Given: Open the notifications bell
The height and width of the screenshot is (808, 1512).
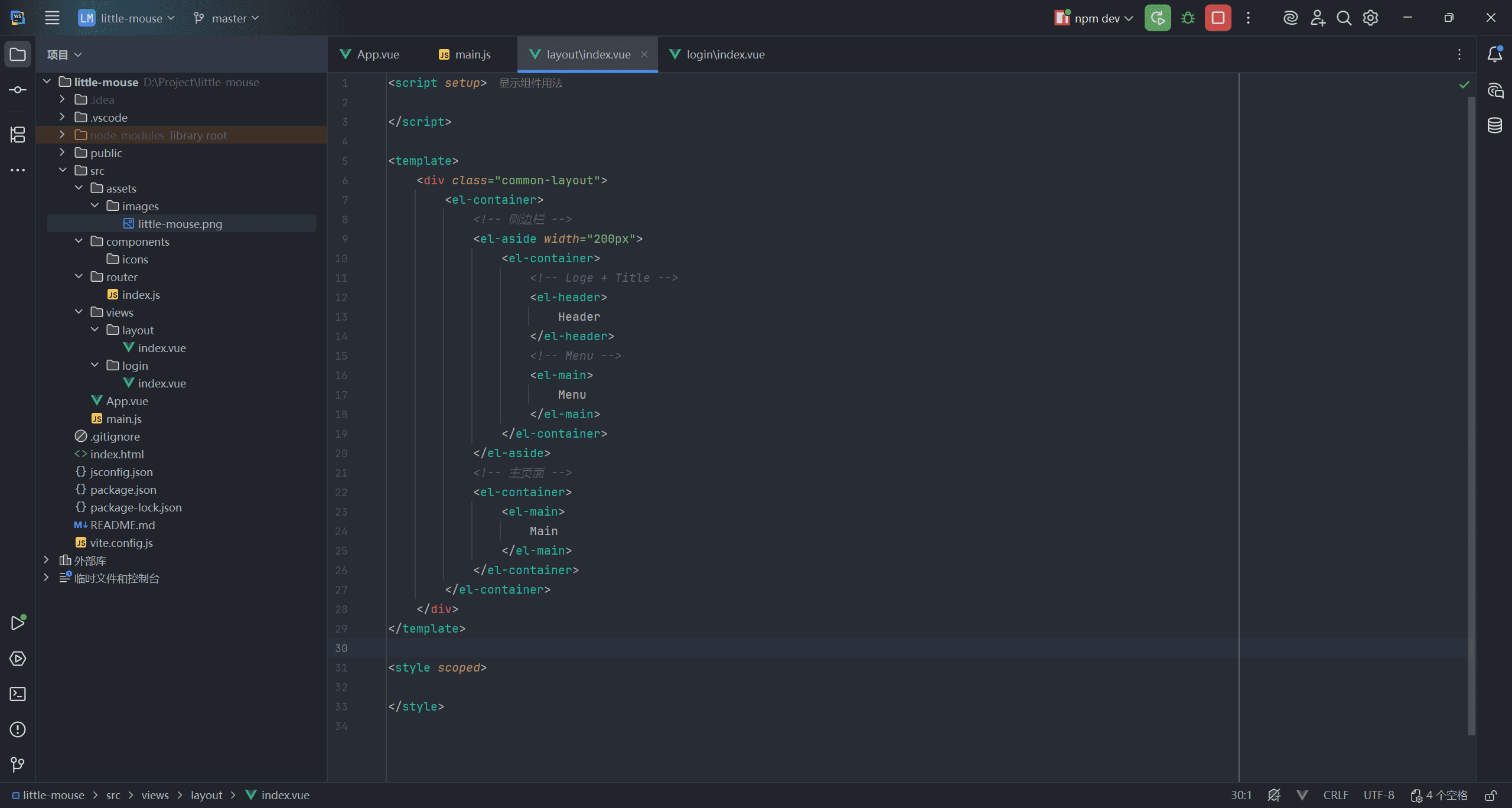Looking at the screenshot, I should click(x=1495, y=54).
